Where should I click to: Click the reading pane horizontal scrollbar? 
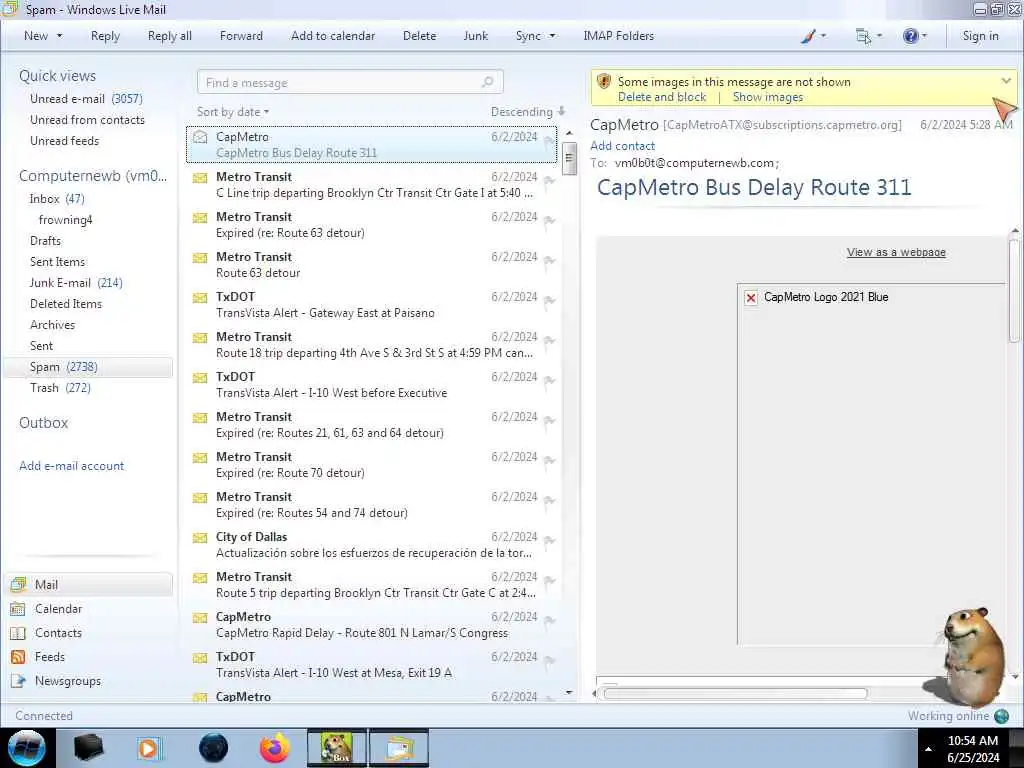[x=735, y=694]
